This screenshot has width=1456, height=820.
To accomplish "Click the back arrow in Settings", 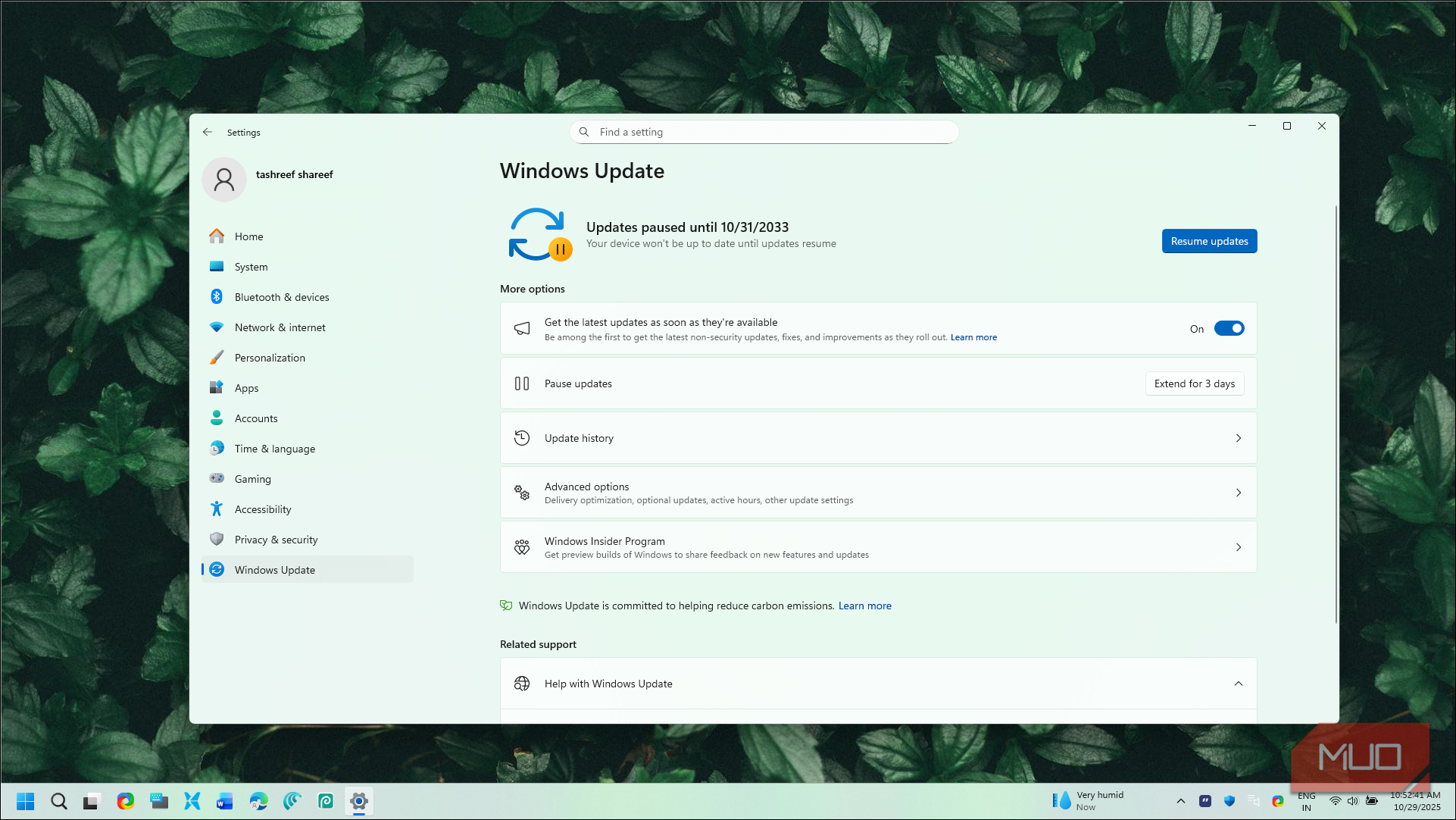I will pos(208,132).
